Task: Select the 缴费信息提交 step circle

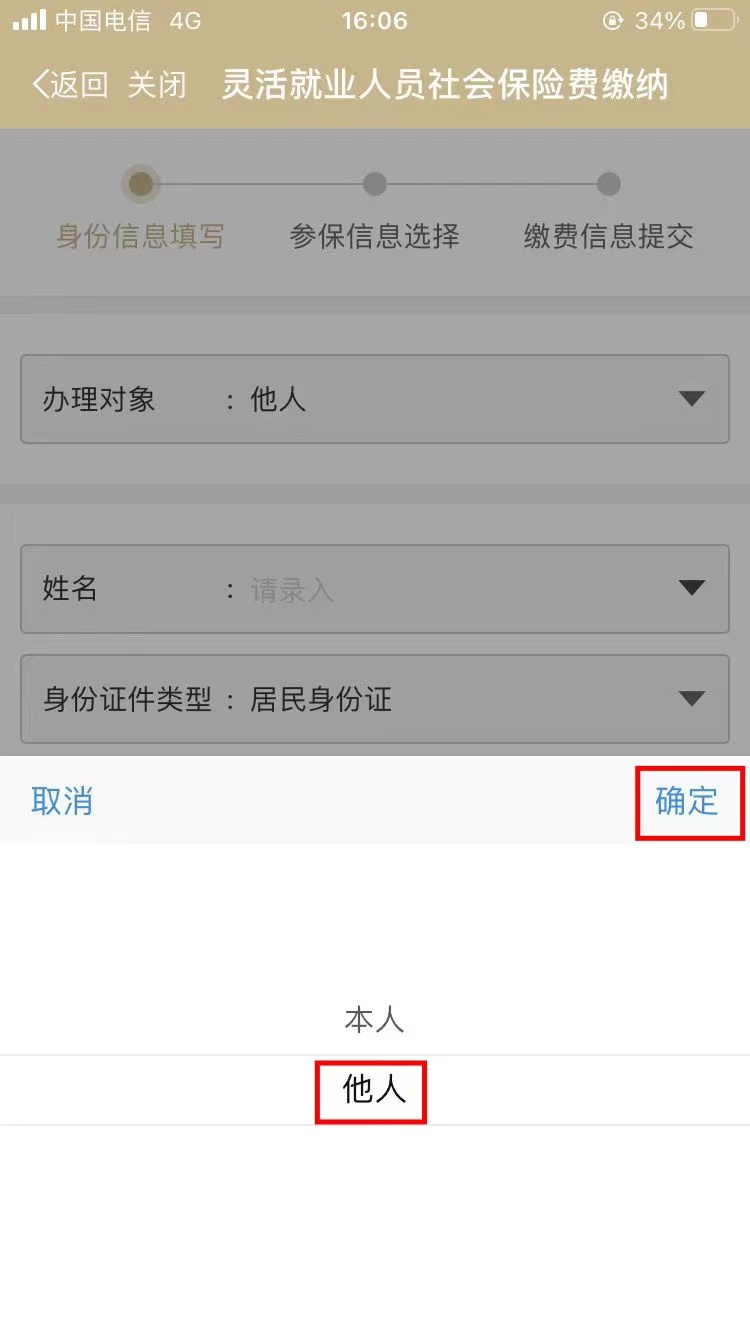Action: coord(609,184)
